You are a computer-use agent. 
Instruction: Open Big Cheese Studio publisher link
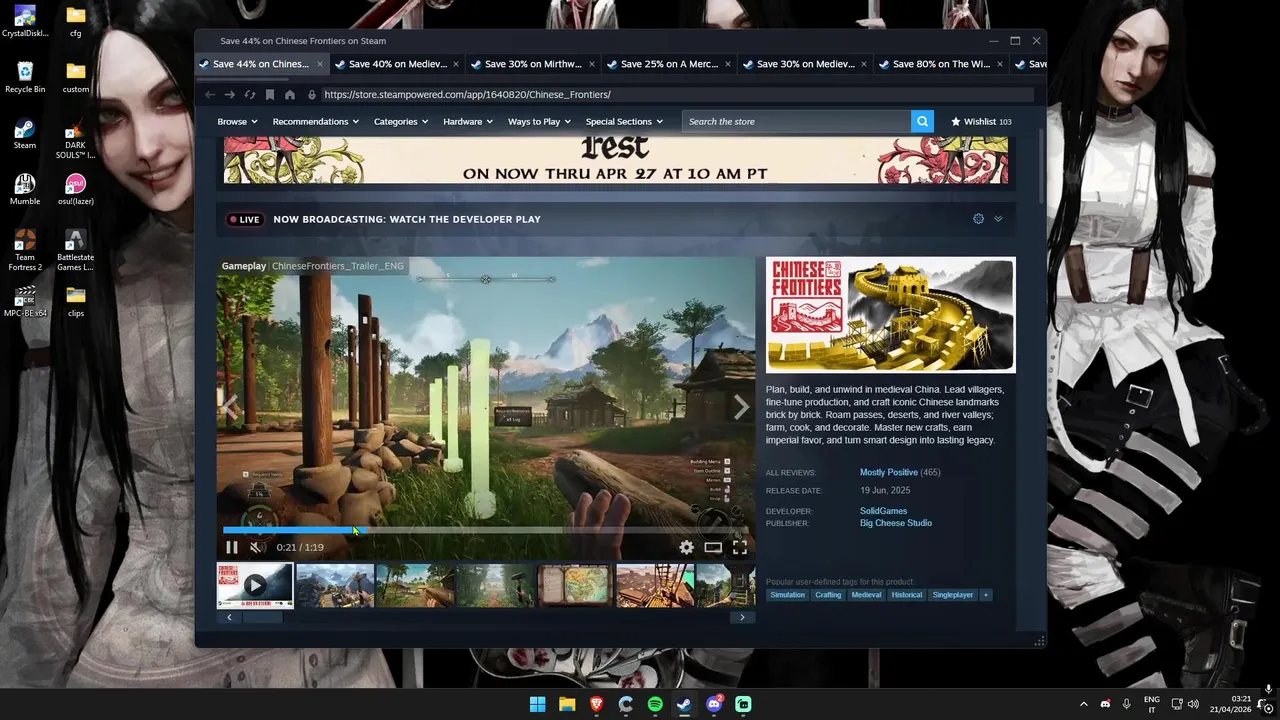tap(896, 523)
